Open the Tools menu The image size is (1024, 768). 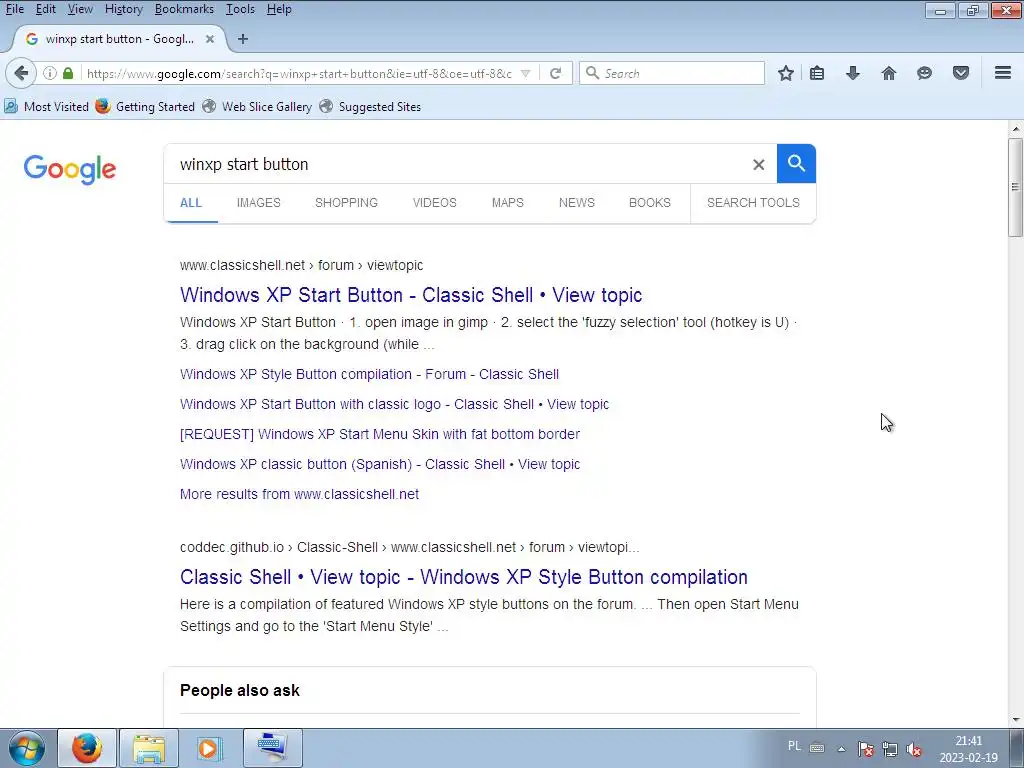[240, 9]
